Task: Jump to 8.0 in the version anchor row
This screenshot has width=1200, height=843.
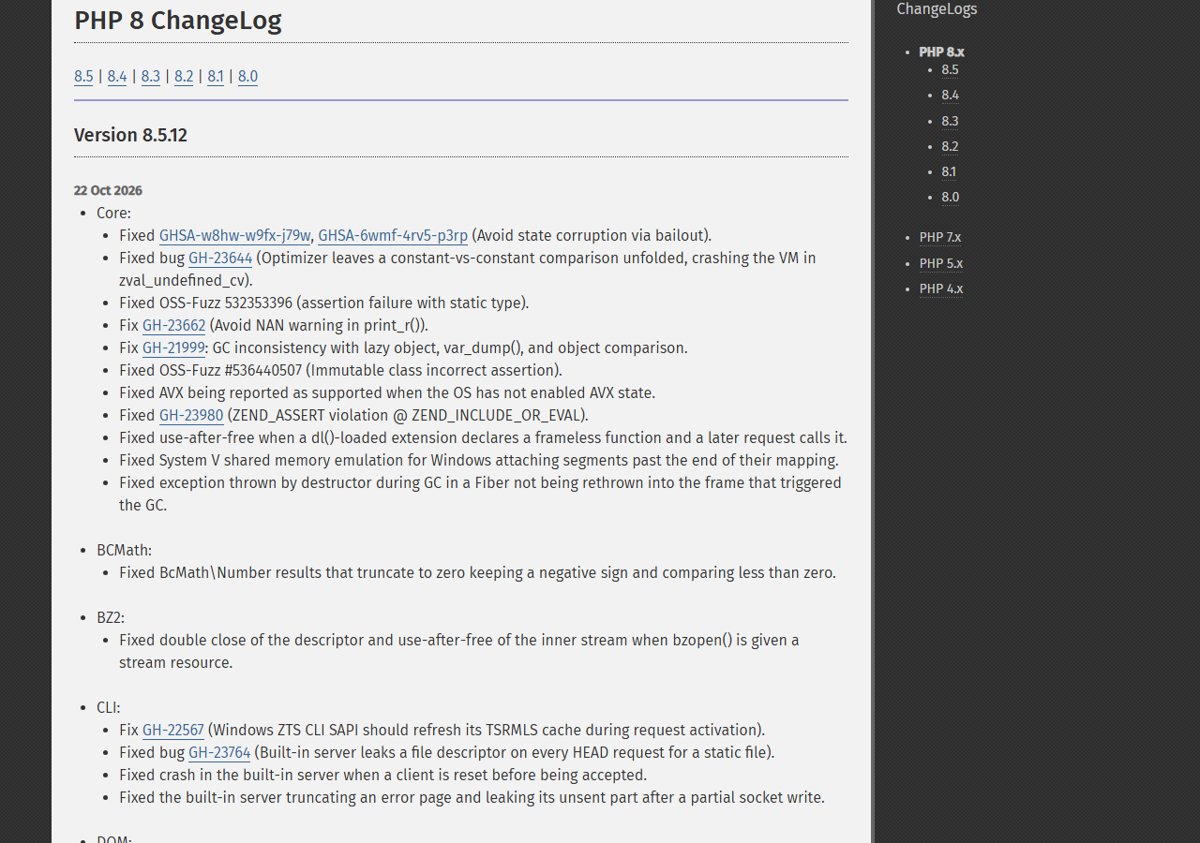Action: (x=247, y=76)
